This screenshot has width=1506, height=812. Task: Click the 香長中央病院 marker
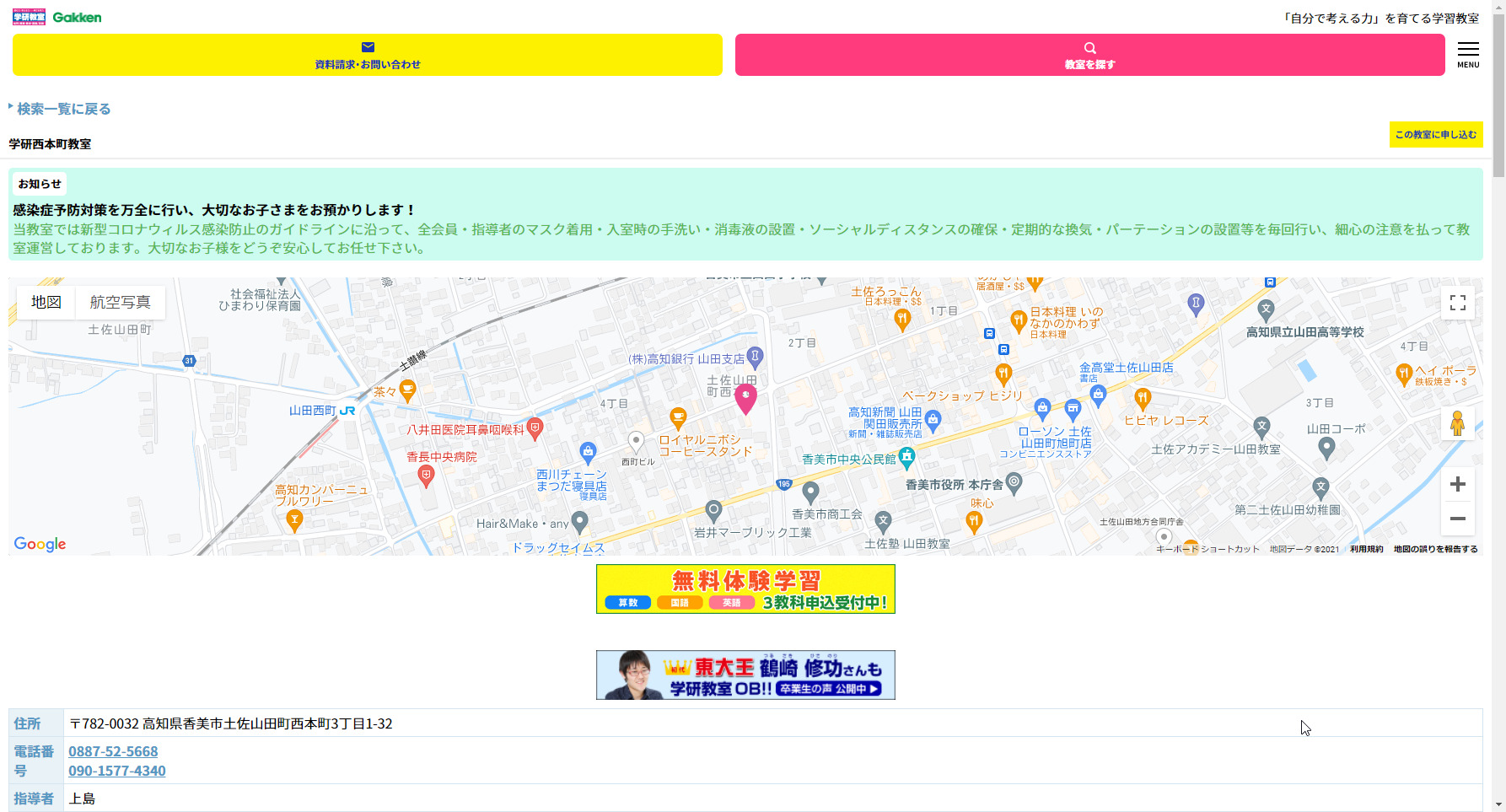coord(427,477)
